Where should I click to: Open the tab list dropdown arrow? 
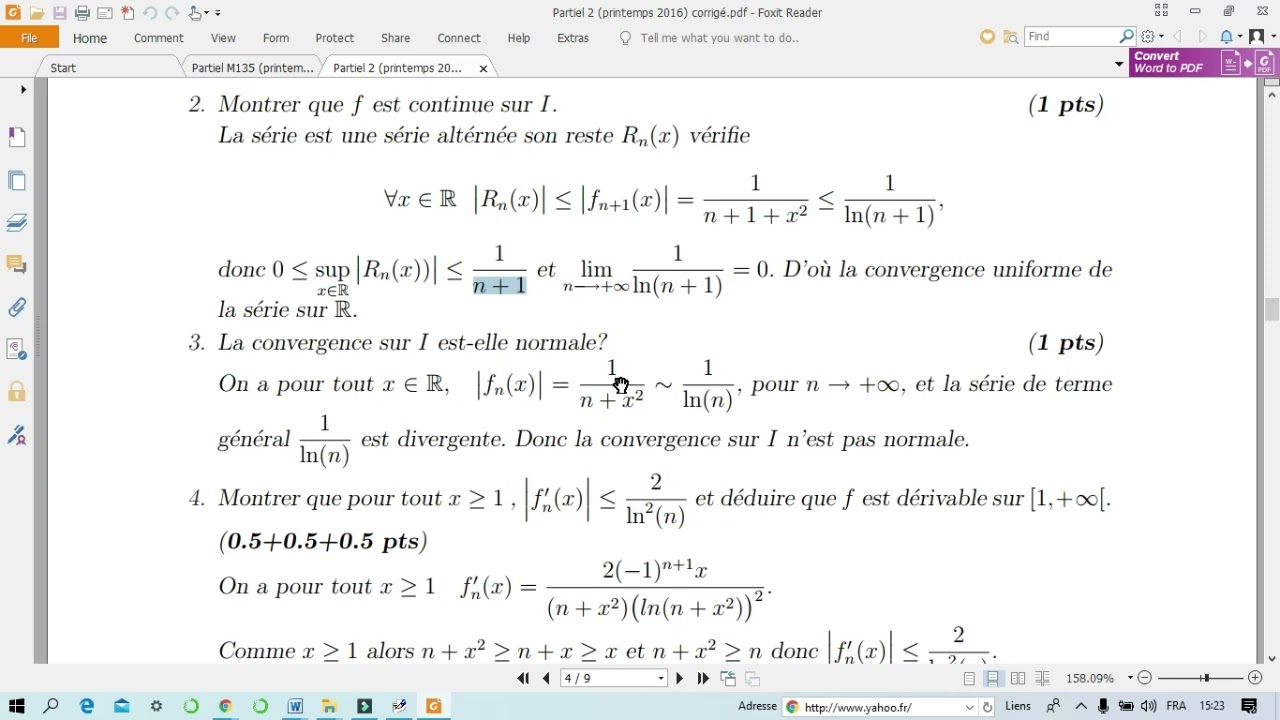[x=1119, y=64]
